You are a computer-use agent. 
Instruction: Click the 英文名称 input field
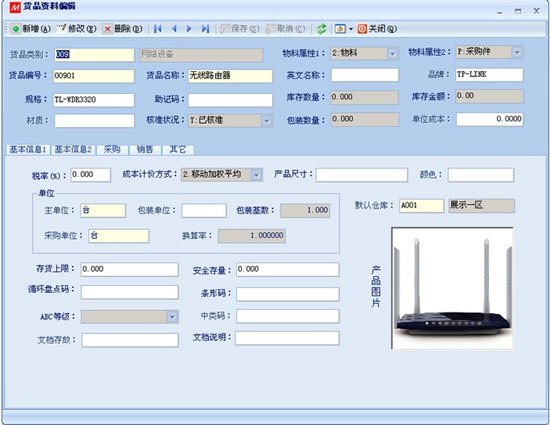365,75
